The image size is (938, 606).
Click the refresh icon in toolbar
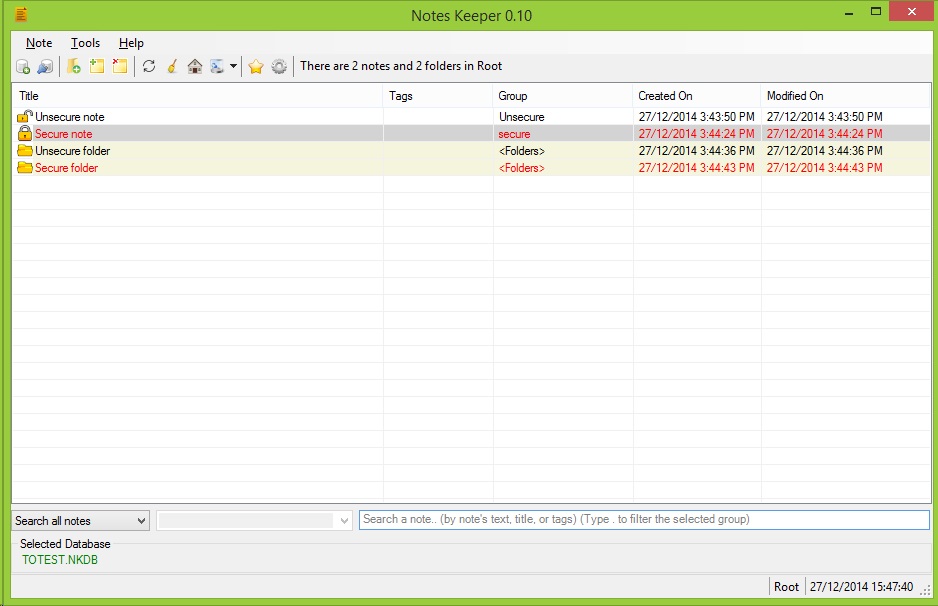149,67
